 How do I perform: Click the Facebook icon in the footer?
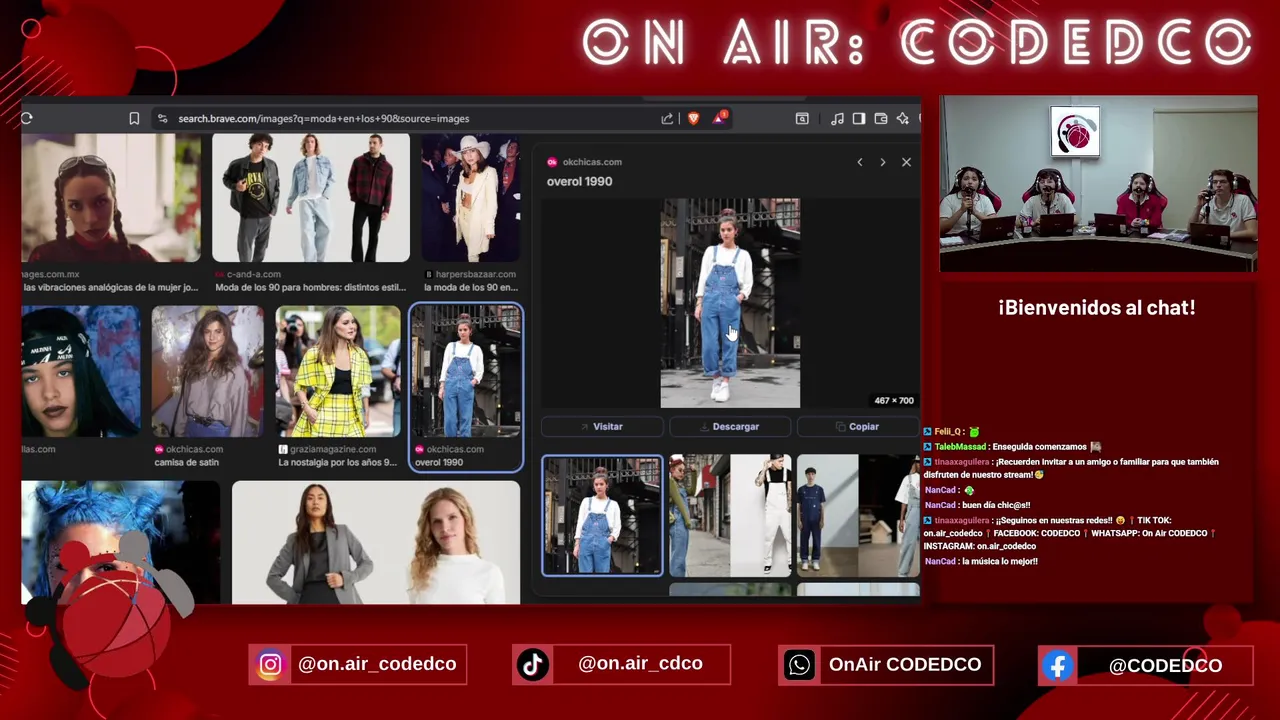pos(1058,665)
